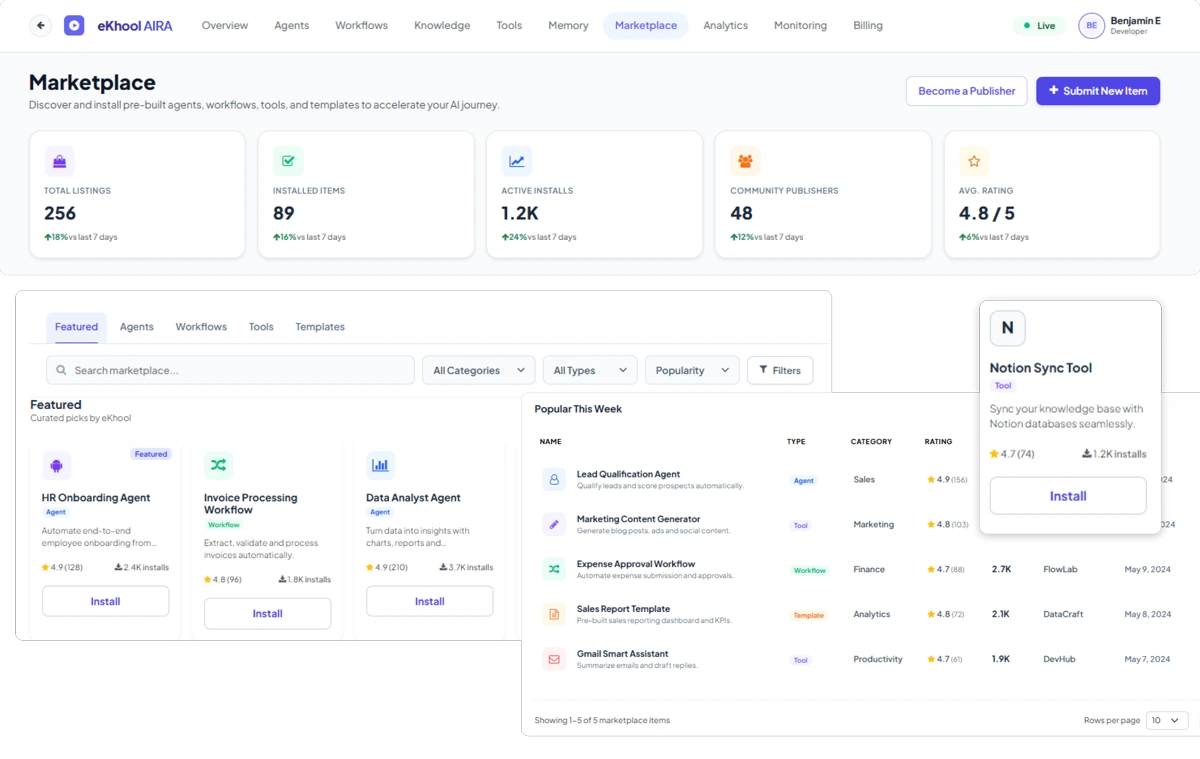Image resolution: width=1200 pixels, height=759 pixels.
Task: Click the back arrow icon in header
Action: click(40, 26)
